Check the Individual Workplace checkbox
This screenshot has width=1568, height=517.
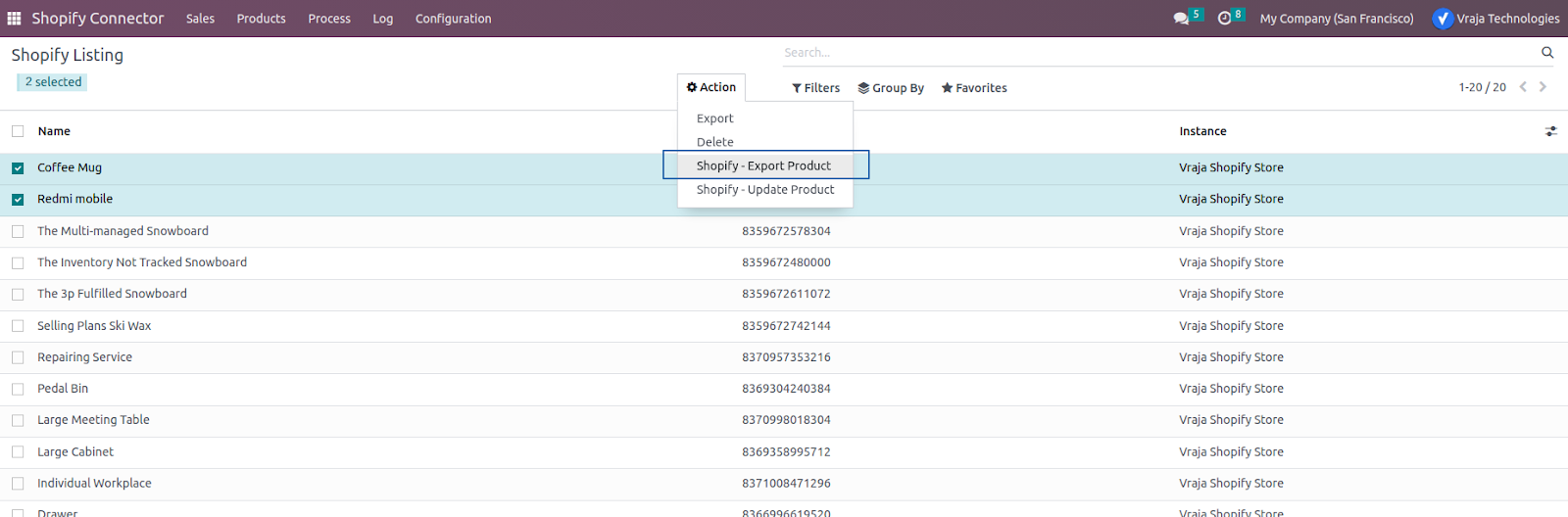[18, 484]
